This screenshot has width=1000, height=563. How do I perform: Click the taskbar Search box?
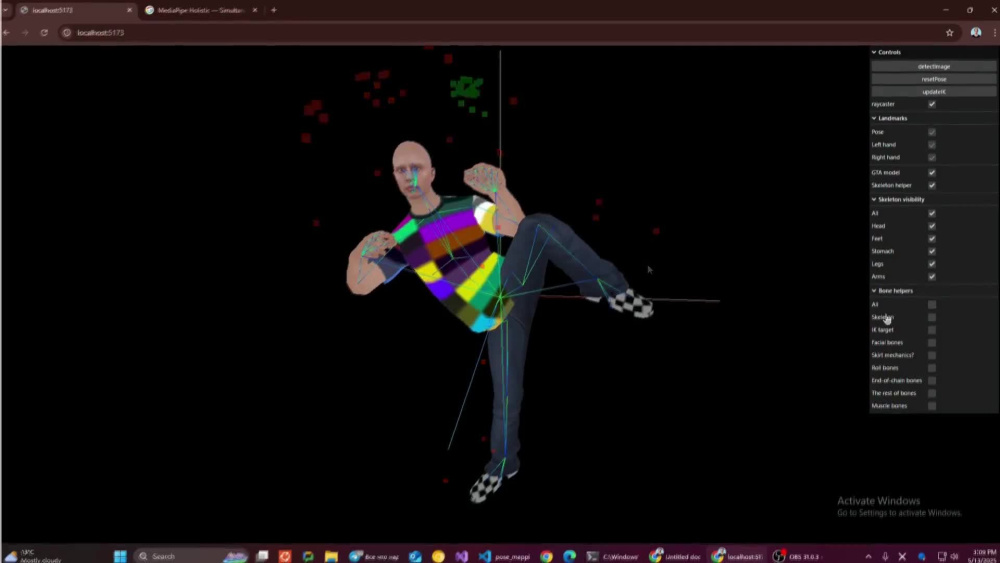(x=191, y=556)
